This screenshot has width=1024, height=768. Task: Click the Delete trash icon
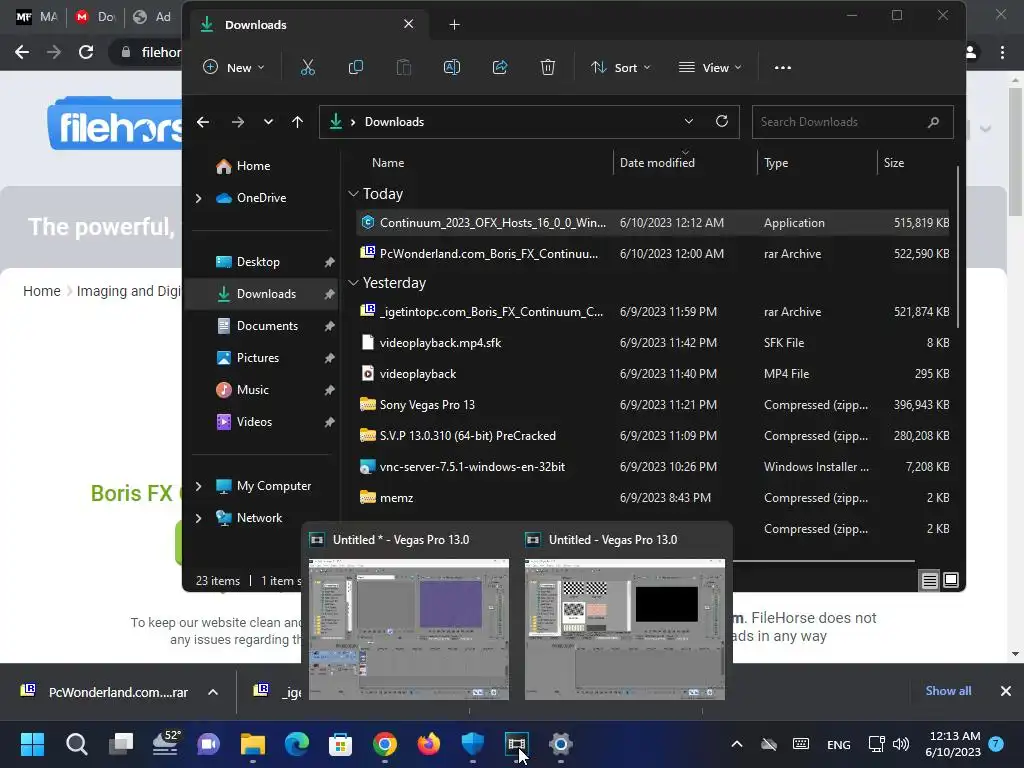click(548, 67)
